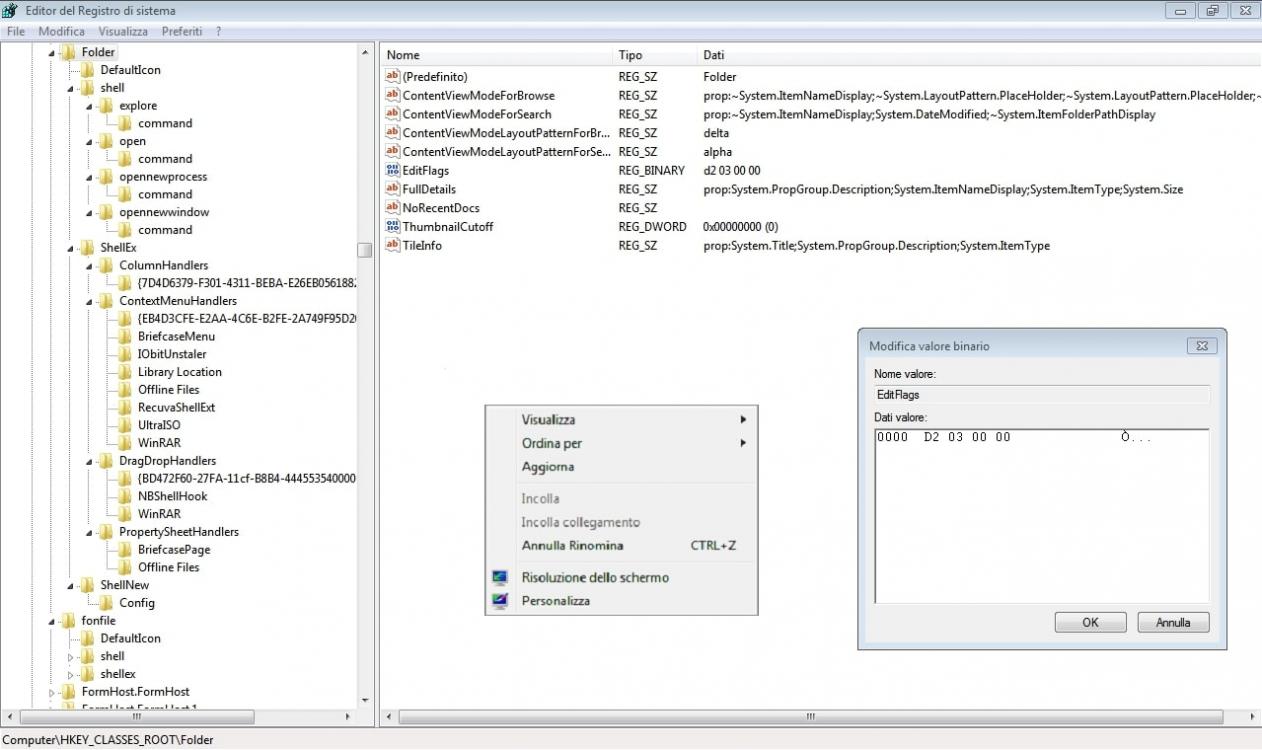
Task: Collapse the Folder key in the tree
Action: [x=52, y=53]
